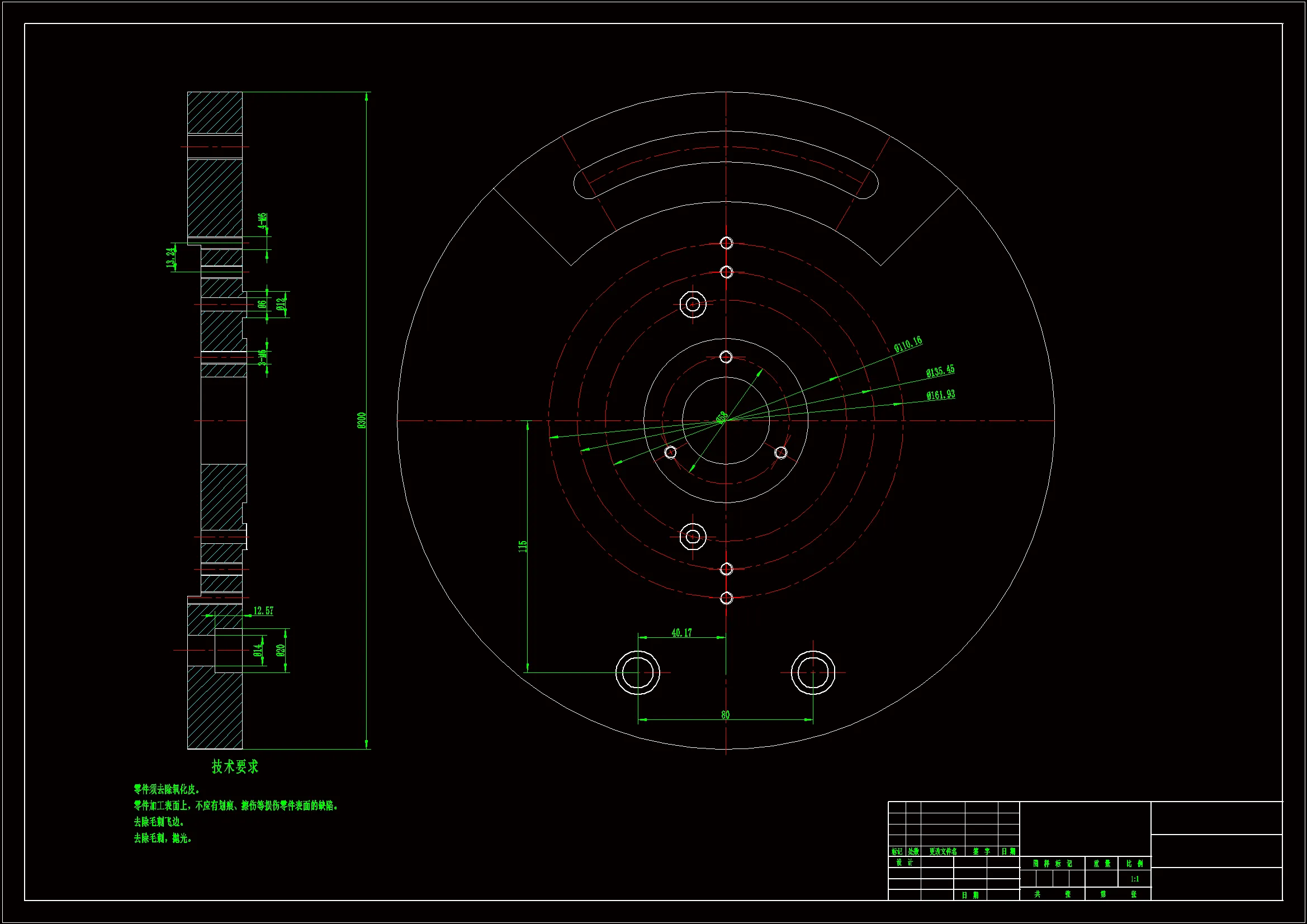Viewport: 1307px width, 924px height.
Task: Select the 115 vertical dimension text
Action: tap(522, 546)
